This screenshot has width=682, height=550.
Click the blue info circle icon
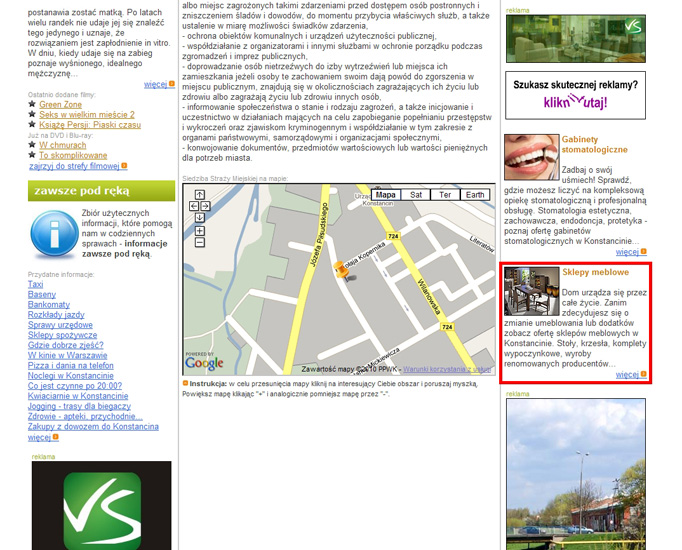tap(54, 233)
